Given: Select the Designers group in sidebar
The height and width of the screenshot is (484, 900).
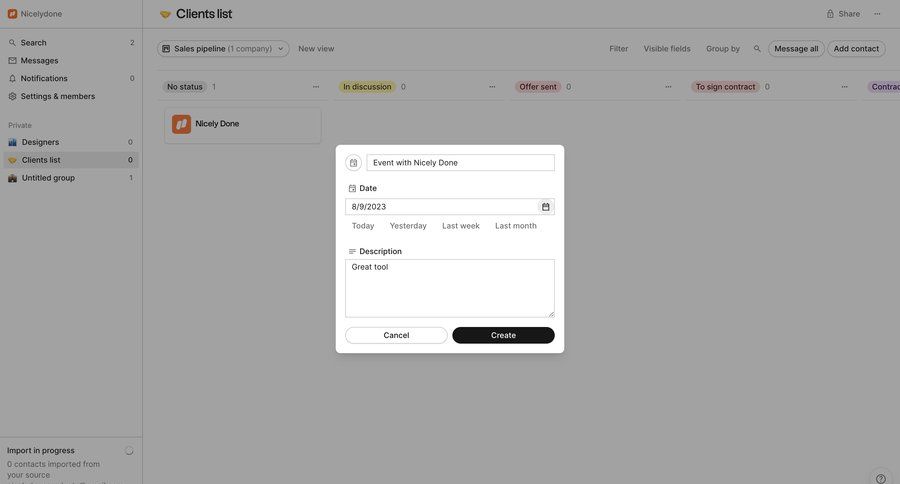Looking at the screenshot, I should [x=40, y=142].
